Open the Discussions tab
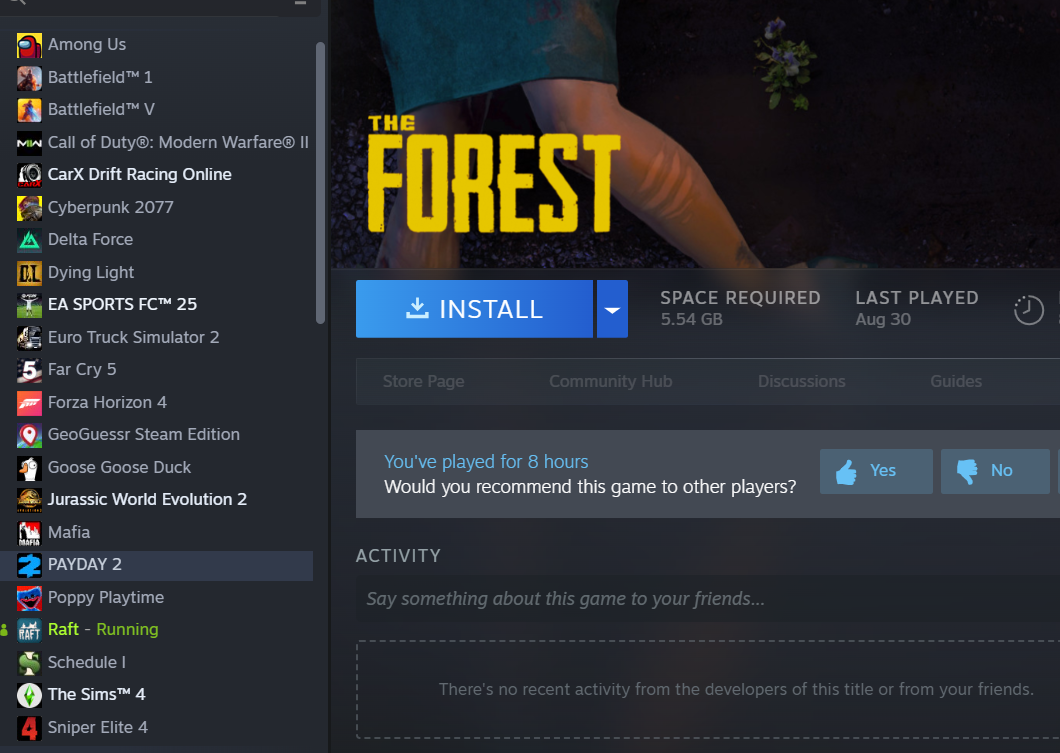 (801, 381)
